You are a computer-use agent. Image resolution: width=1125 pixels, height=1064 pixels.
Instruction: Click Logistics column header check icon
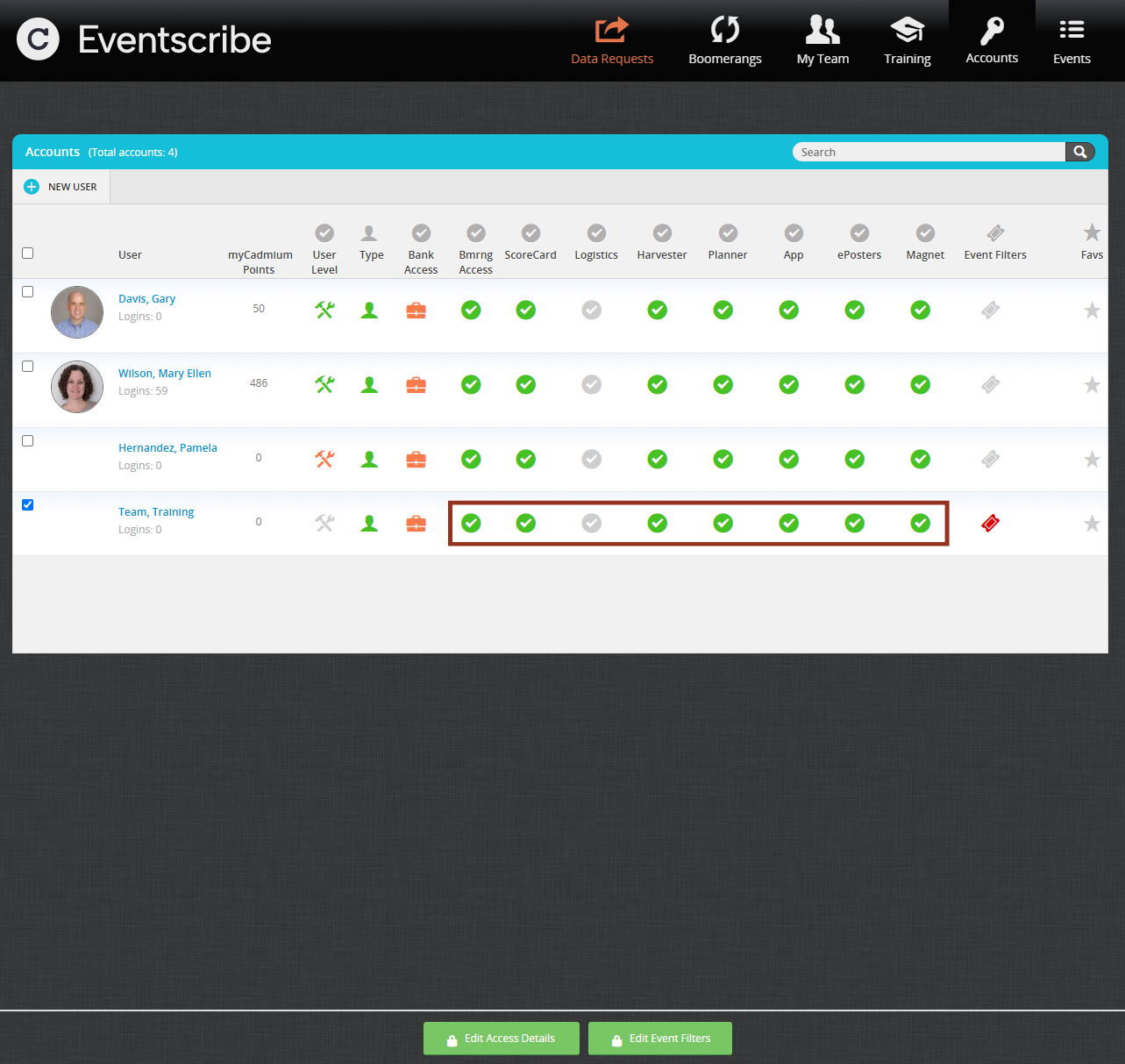[596, 232]
